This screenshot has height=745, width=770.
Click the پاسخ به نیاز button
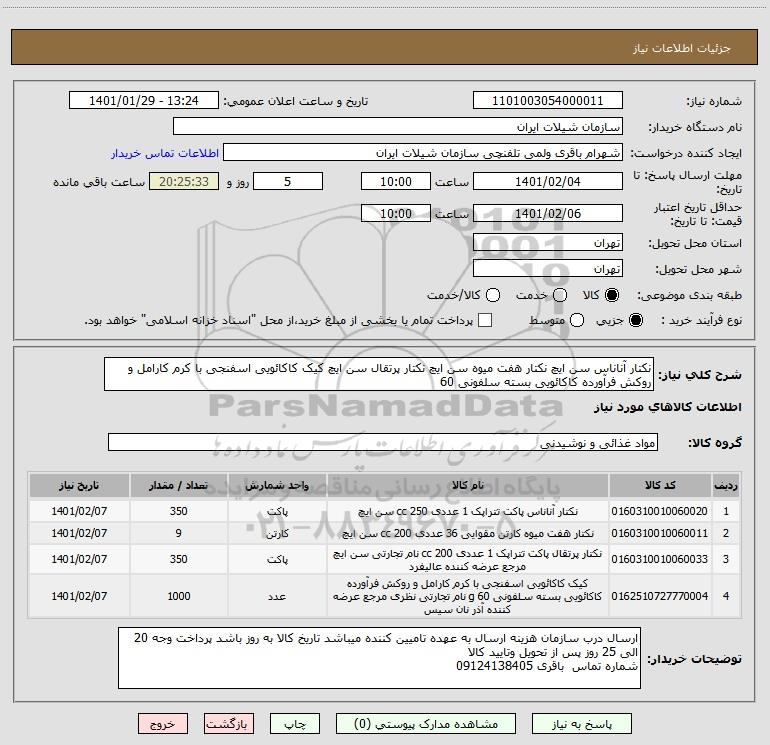pos(581,724)
